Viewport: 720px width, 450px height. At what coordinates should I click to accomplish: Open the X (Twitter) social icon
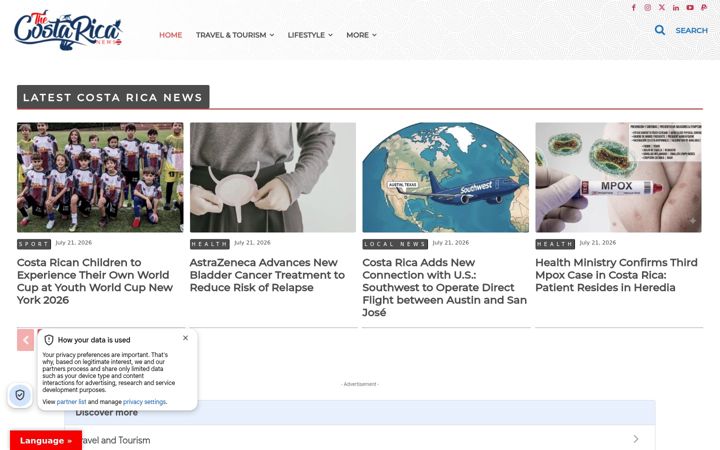click(662, 7)
